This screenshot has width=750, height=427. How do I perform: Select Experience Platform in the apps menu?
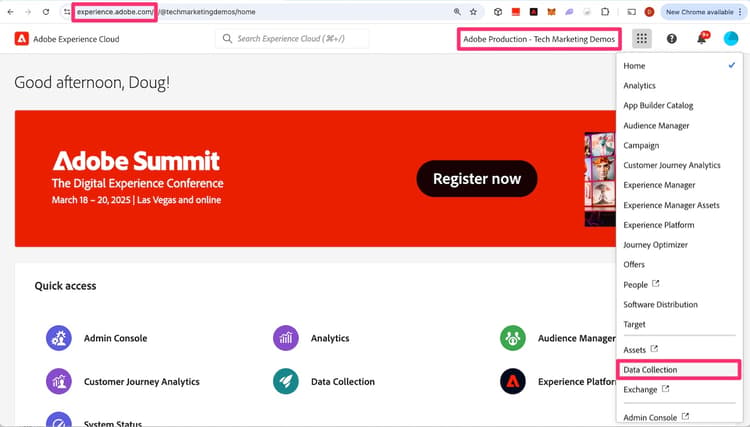659,225
